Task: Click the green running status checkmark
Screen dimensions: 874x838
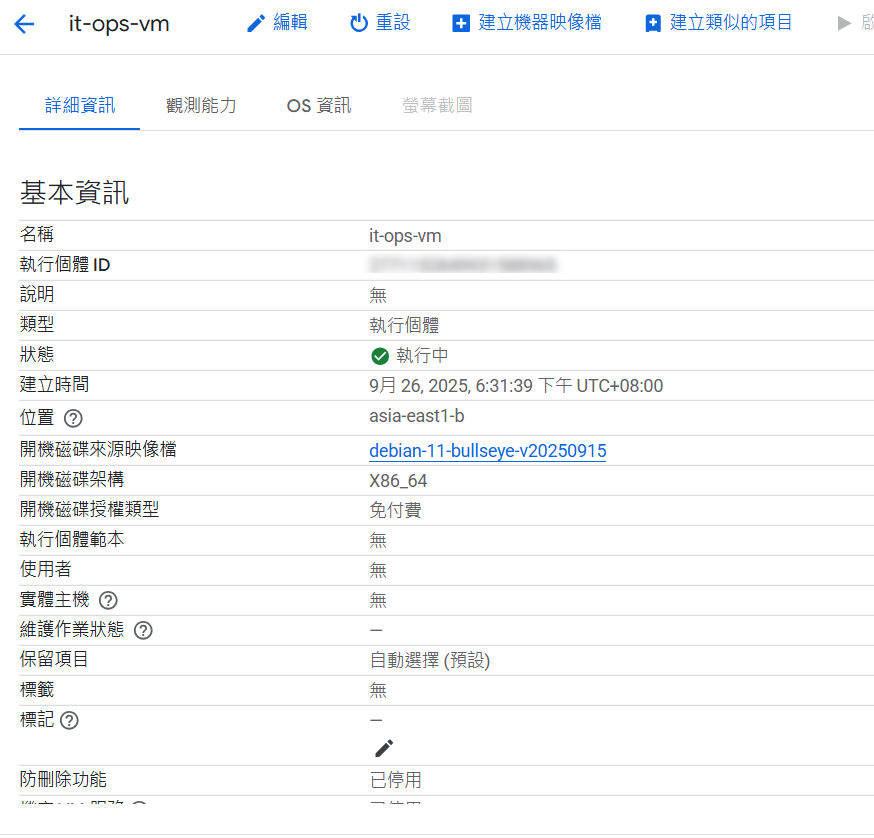Action: point(380,356)
